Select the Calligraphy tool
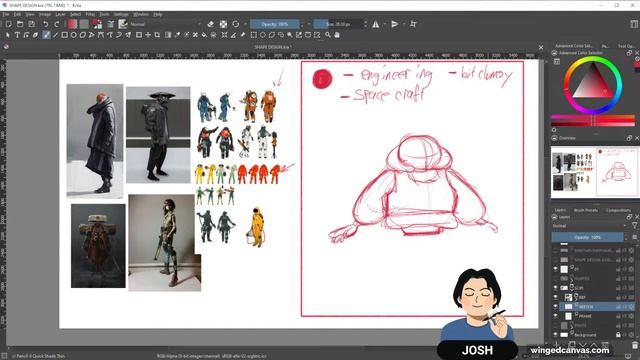640x360 pixels. point(36,35)
